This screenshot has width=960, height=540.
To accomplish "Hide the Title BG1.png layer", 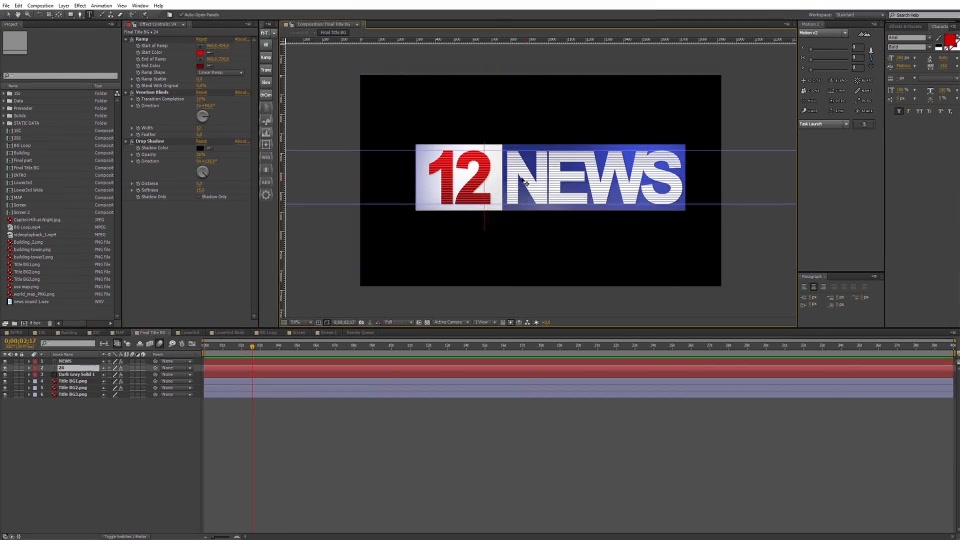I will 5,381.
